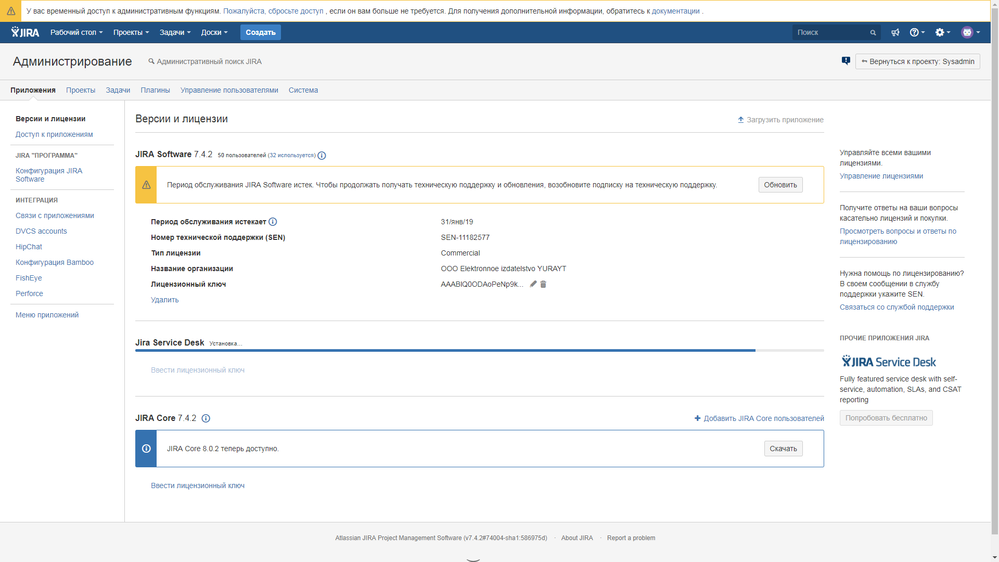Click OOO Elektronnoe izdatelstvo YURAYT text

point(503,269)
